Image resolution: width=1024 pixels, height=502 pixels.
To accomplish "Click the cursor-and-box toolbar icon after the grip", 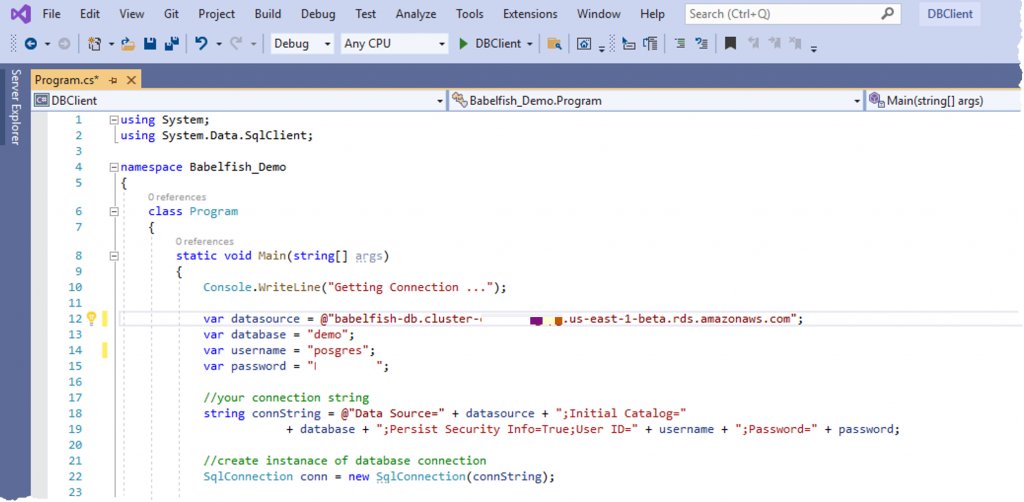I will [x=628, y=44].
